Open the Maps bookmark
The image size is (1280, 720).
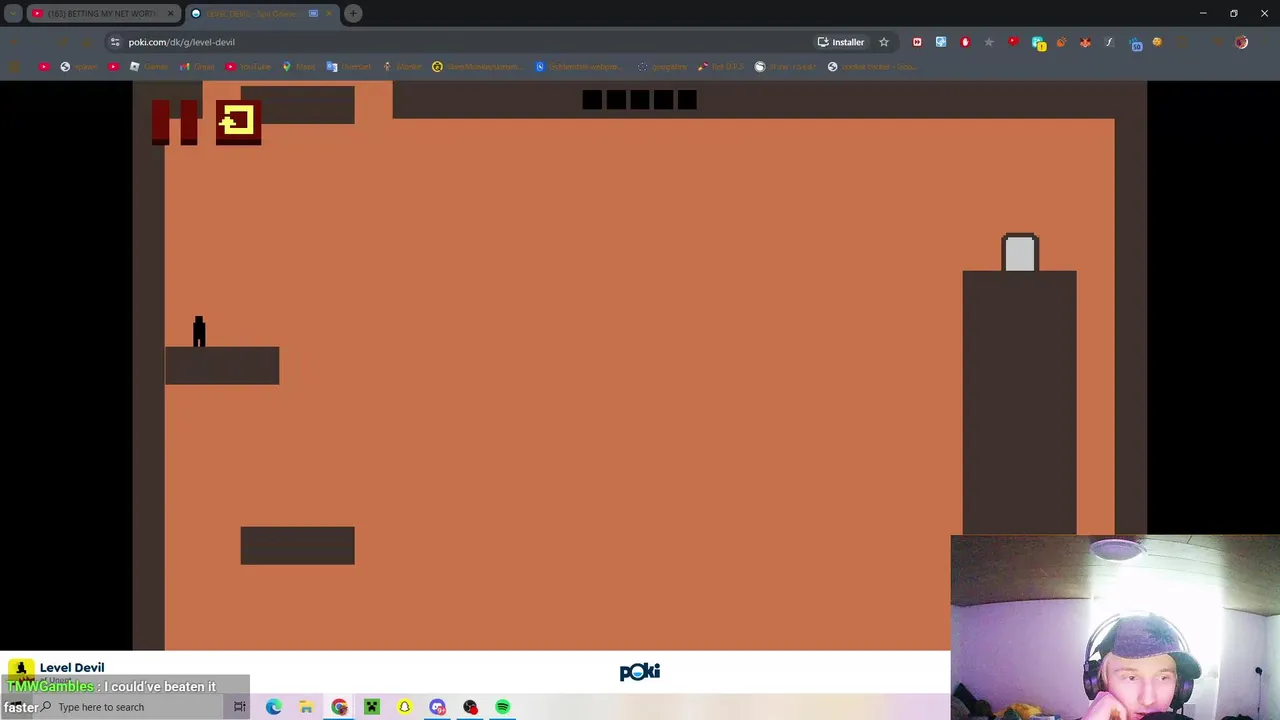click(x=299, y=67)
